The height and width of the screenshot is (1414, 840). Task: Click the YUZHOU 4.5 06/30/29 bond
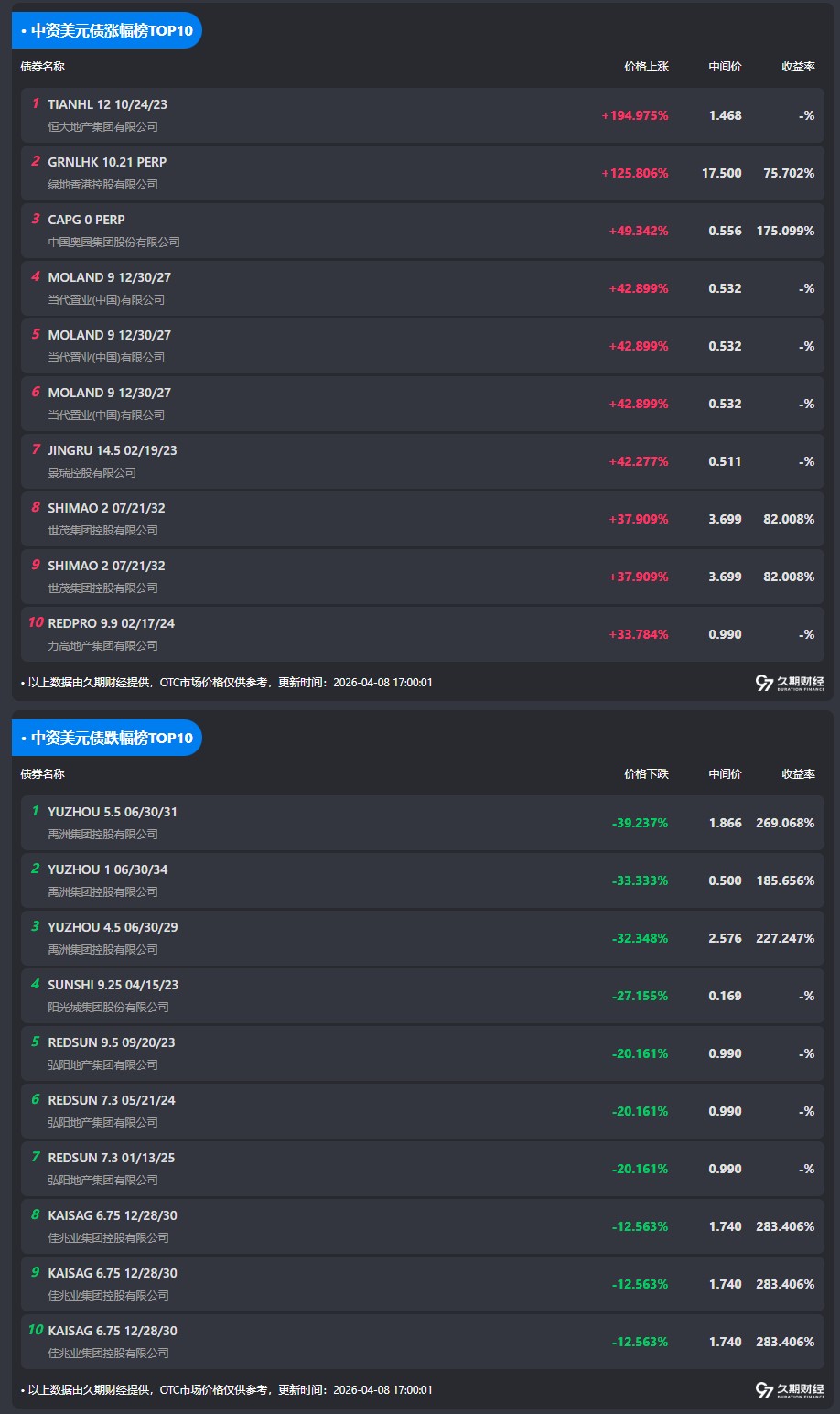(113, 927)
